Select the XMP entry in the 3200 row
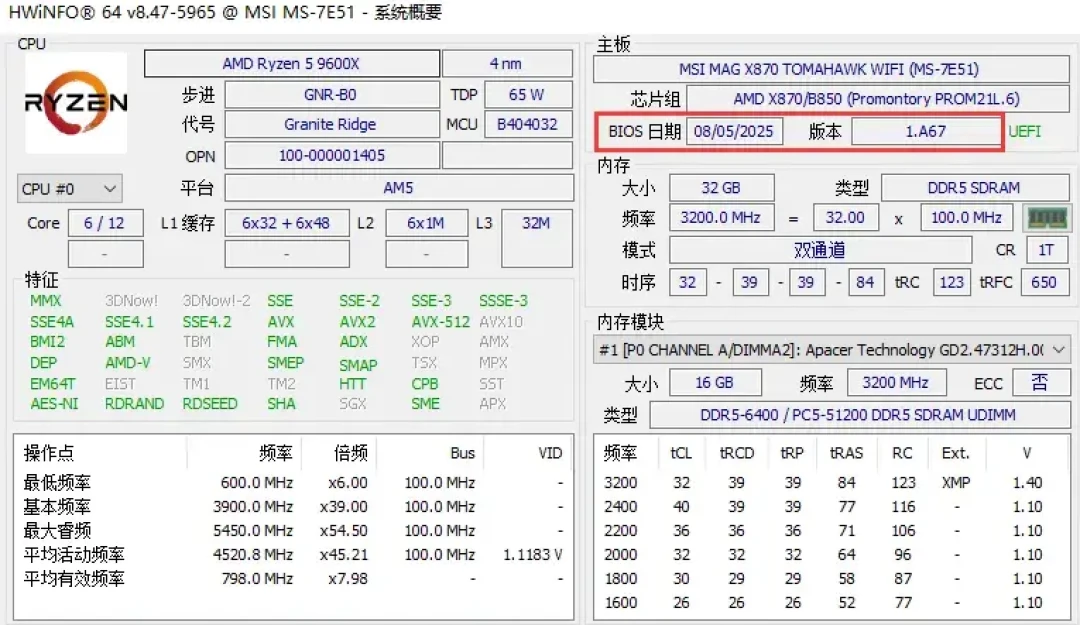This screenshot has height=625, width=1080. tap(956, 482)
